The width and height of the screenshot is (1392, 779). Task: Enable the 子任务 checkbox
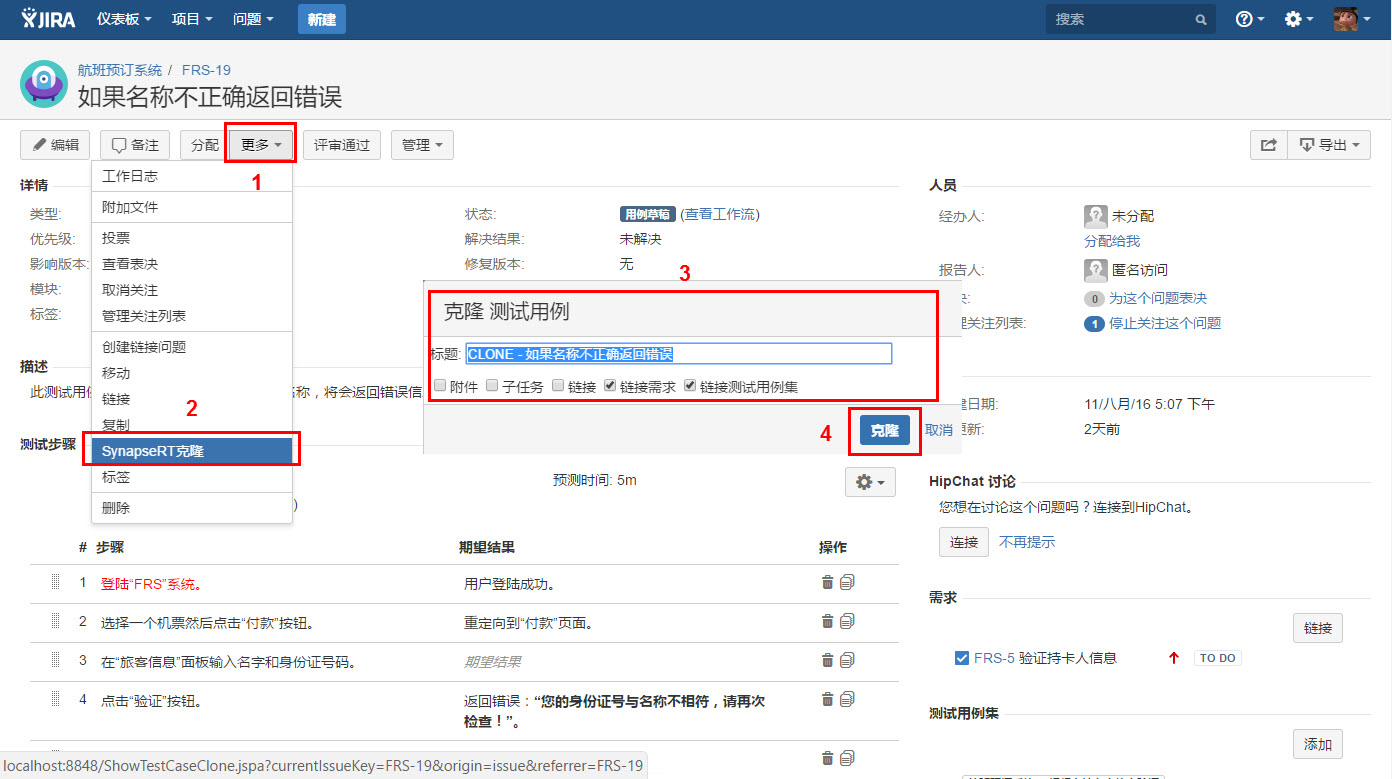[492, 386]
